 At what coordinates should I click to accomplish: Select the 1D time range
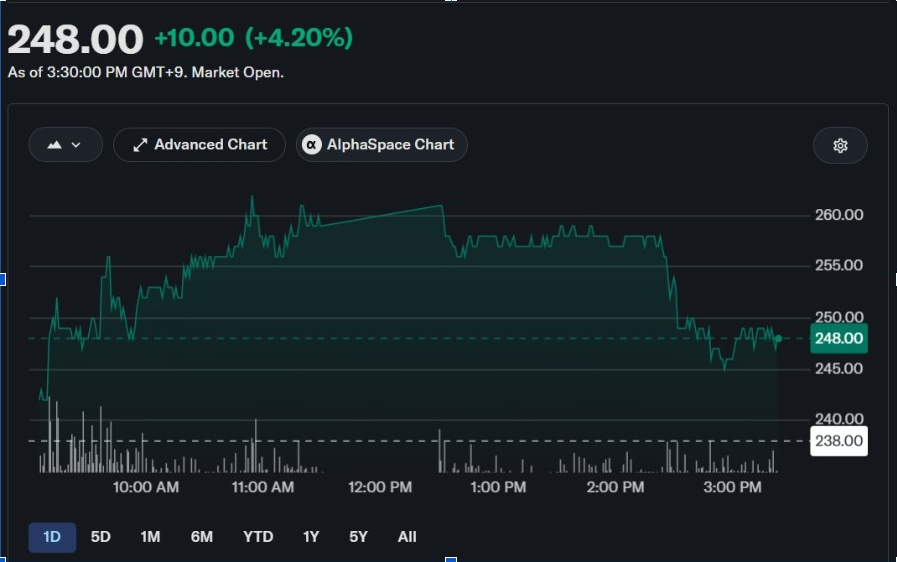coord(52,537)
